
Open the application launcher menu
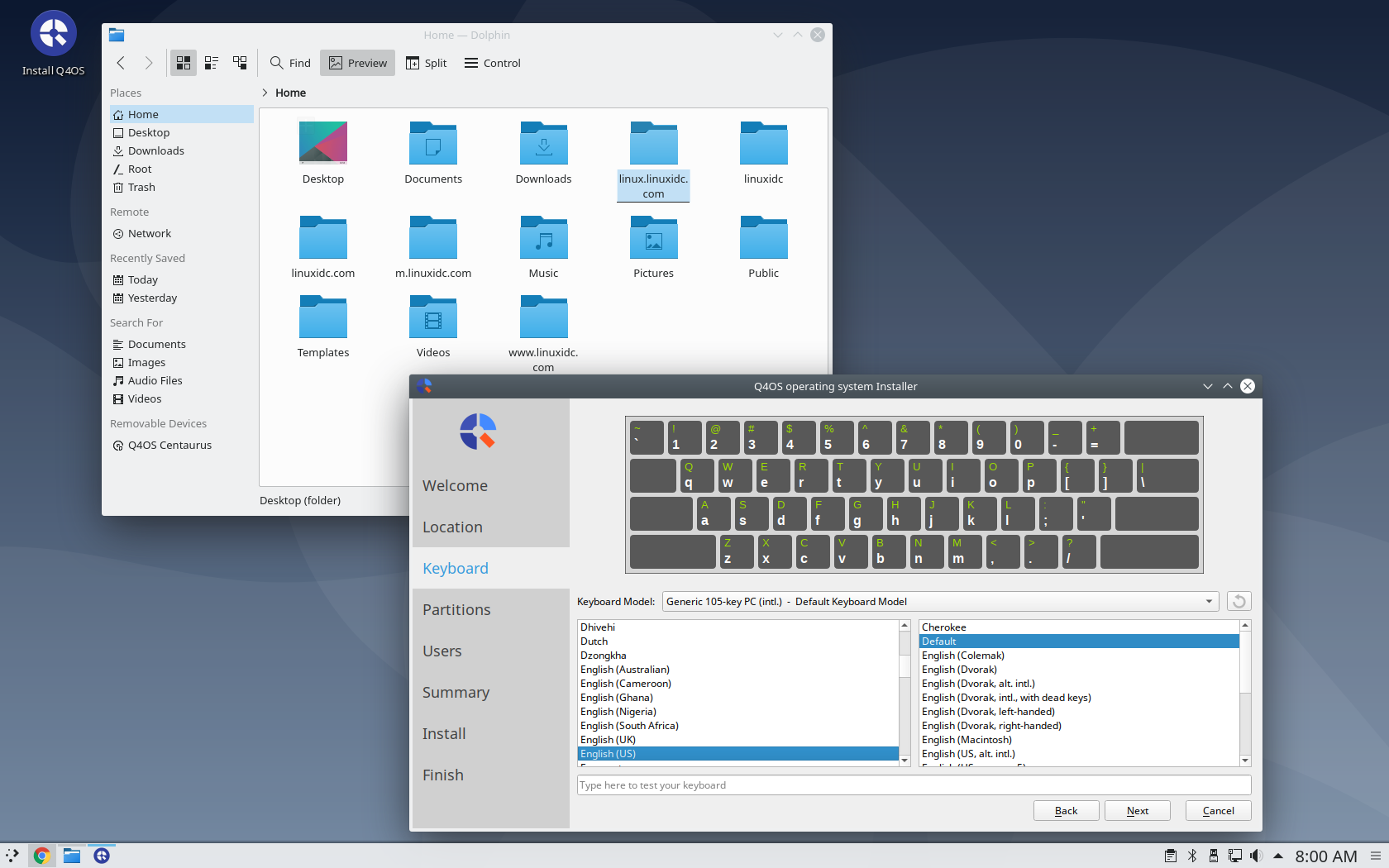pyautogui.click(x=12, y=856)
